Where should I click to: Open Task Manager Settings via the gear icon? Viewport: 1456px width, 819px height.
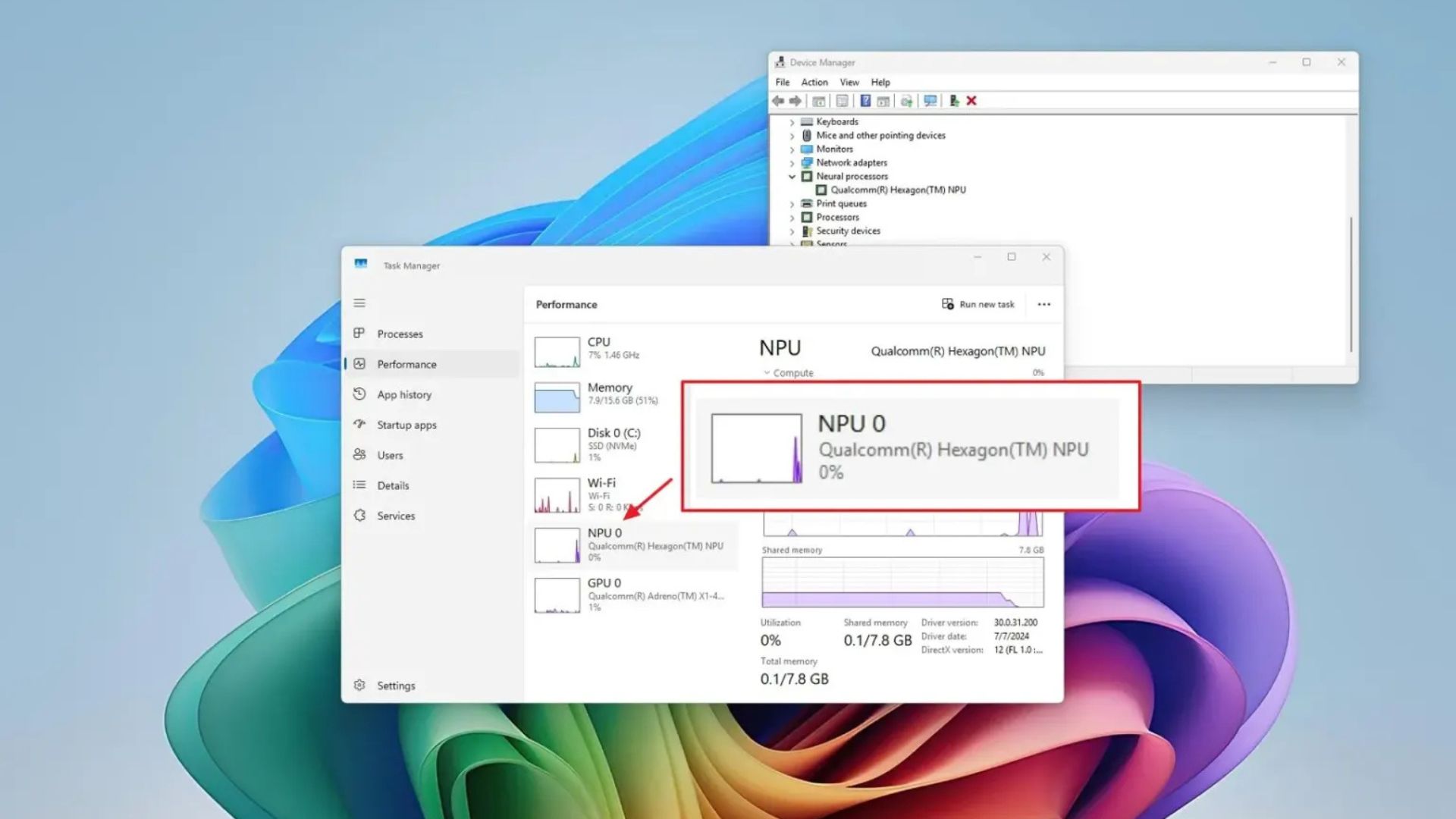tap(359, 685)
